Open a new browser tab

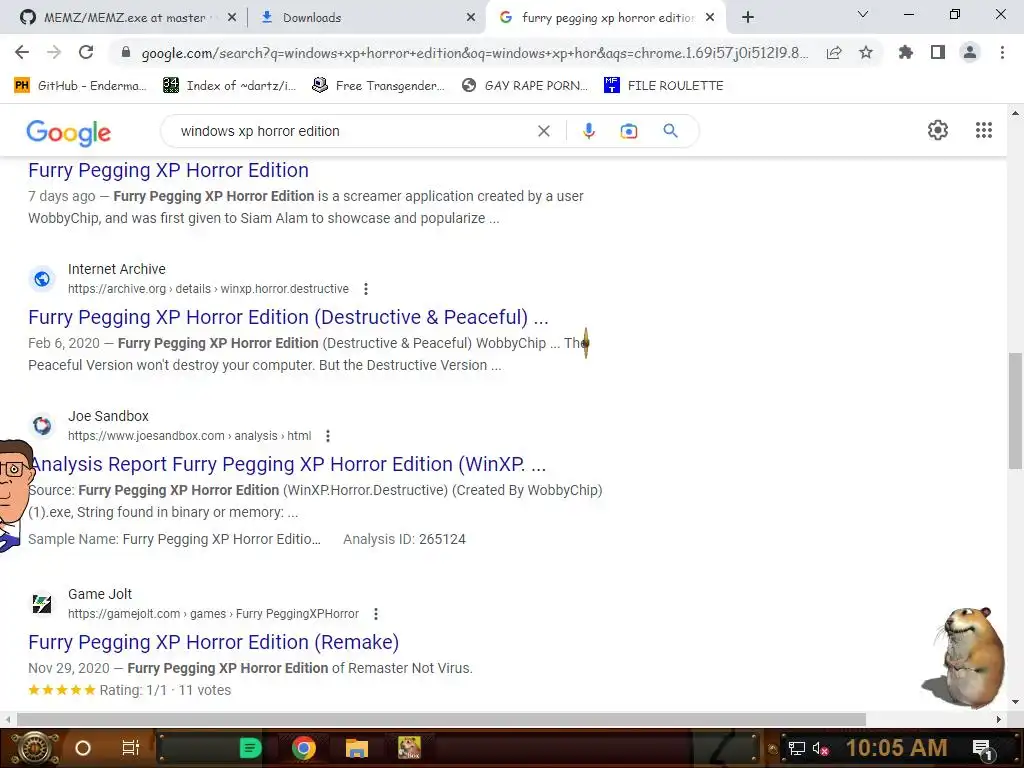click(x=748, y=18)
